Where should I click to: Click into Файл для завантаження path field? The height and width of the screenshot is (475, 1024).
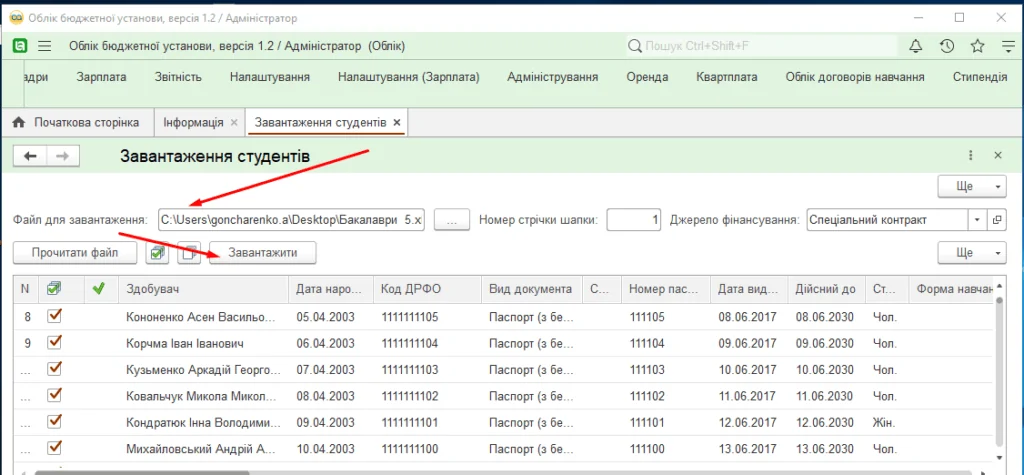coord(292,220)
